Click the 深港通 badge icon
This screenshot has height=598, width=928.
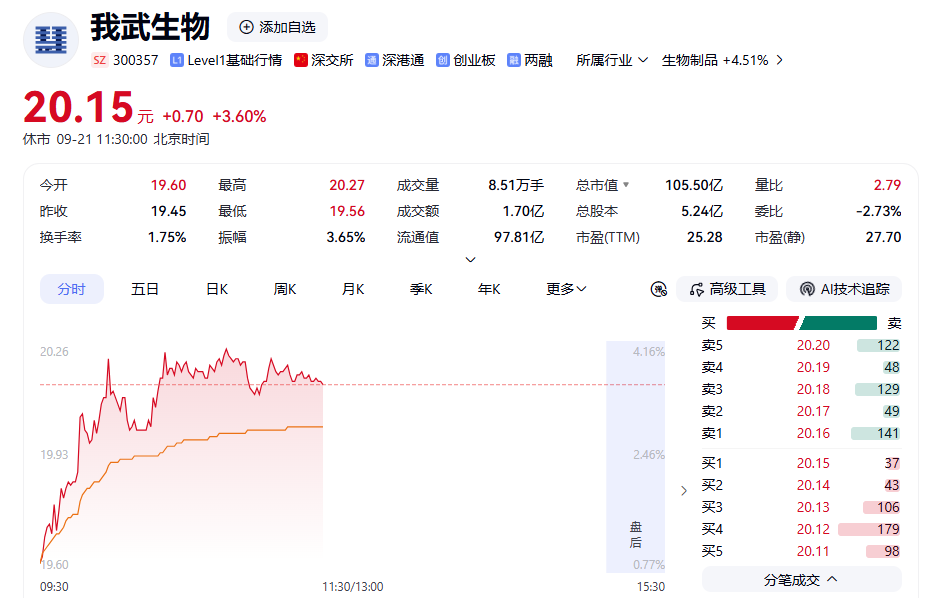(372, 60)
